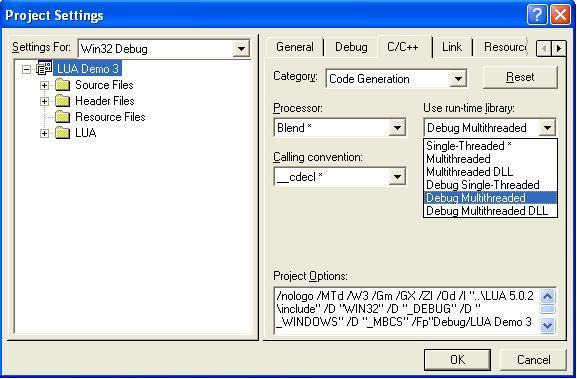Screen dimensions: 577x379
Task: Open the Resources tab
Action: click(505, 47)
